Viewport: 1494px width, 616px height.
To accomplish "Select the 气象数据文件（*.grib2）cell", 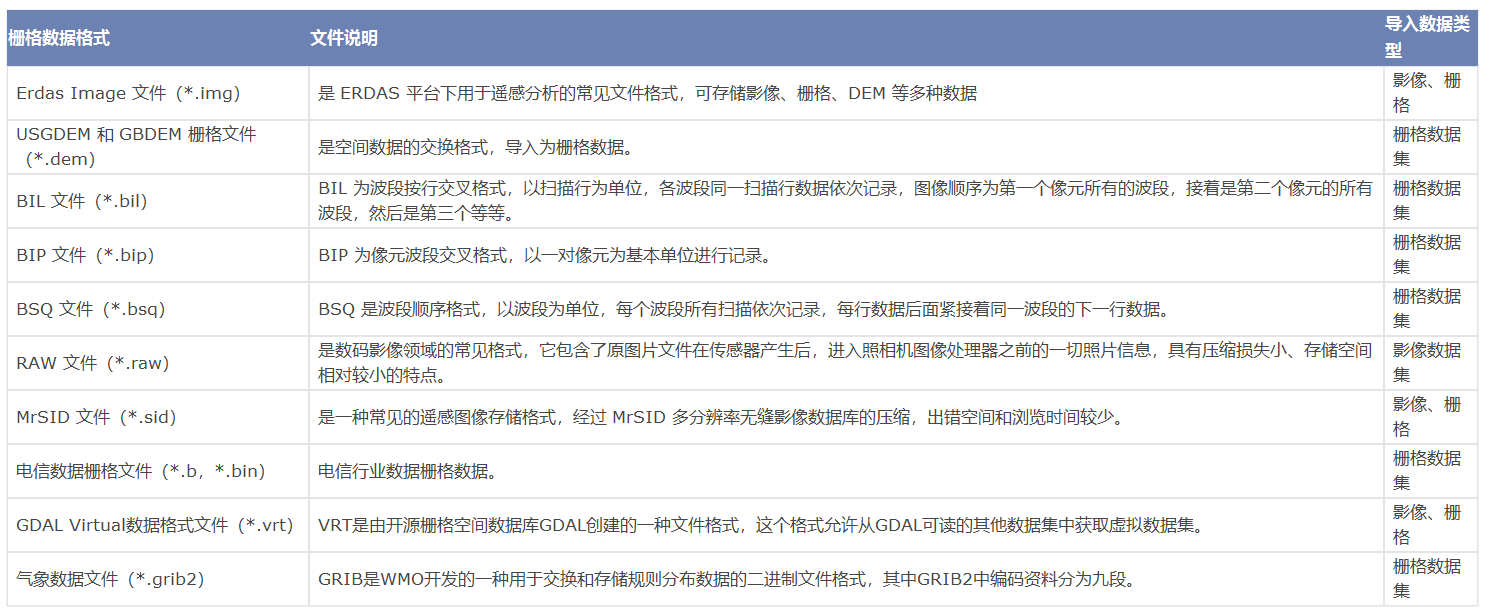I will 158,579.
